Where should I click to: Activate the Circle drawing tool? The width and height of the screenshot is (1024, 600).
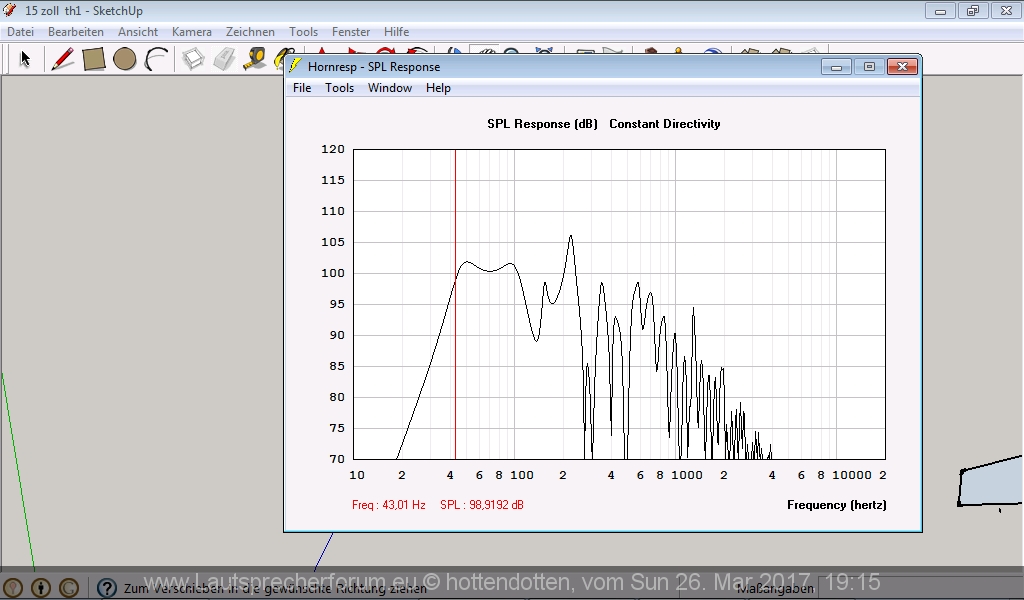(124, 59)
